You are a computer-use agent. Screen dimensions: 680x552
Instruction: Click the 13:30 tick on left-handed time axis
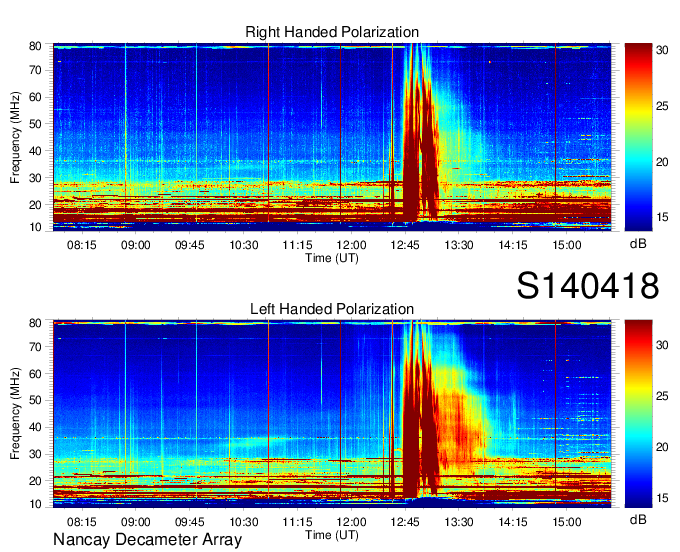click(459, 522)
